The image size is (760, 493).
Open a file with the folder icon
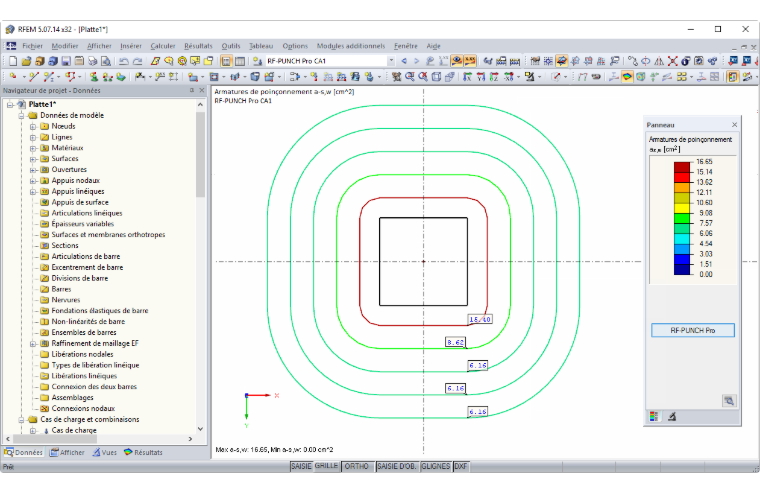26,61
